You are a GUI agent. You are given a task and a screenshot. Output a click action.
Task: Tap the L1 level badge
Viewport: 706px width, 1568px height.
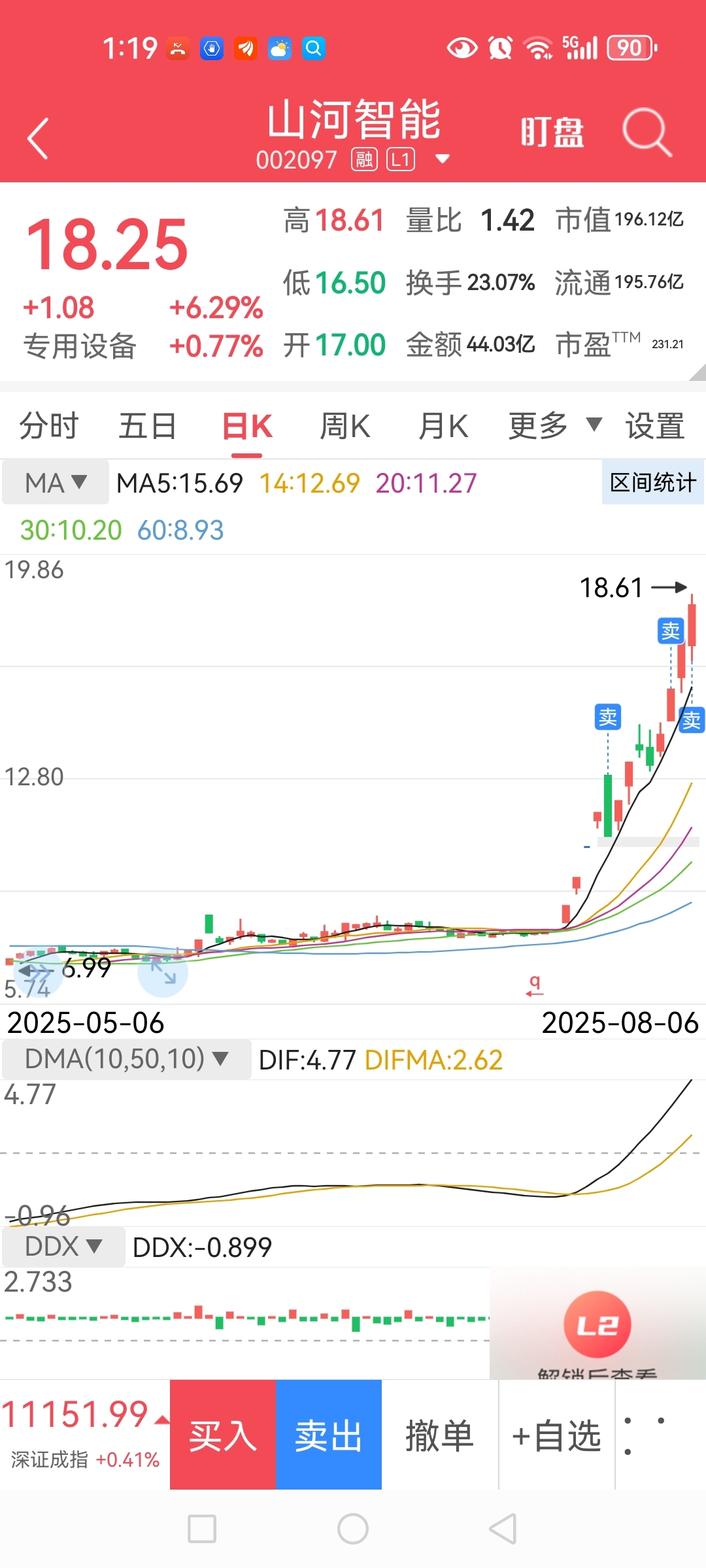(401, 159)
